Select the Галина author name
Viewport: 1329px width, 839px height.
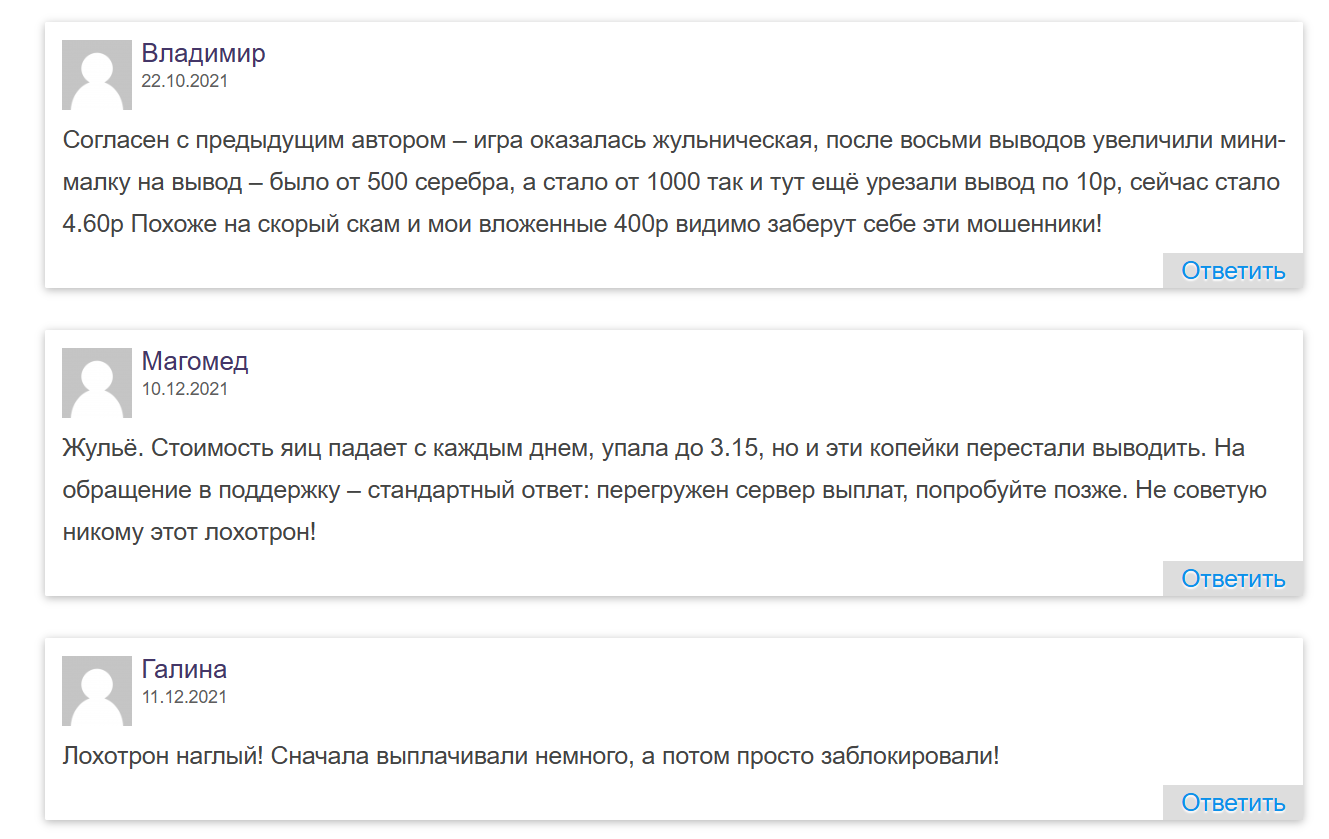point(184,669)
